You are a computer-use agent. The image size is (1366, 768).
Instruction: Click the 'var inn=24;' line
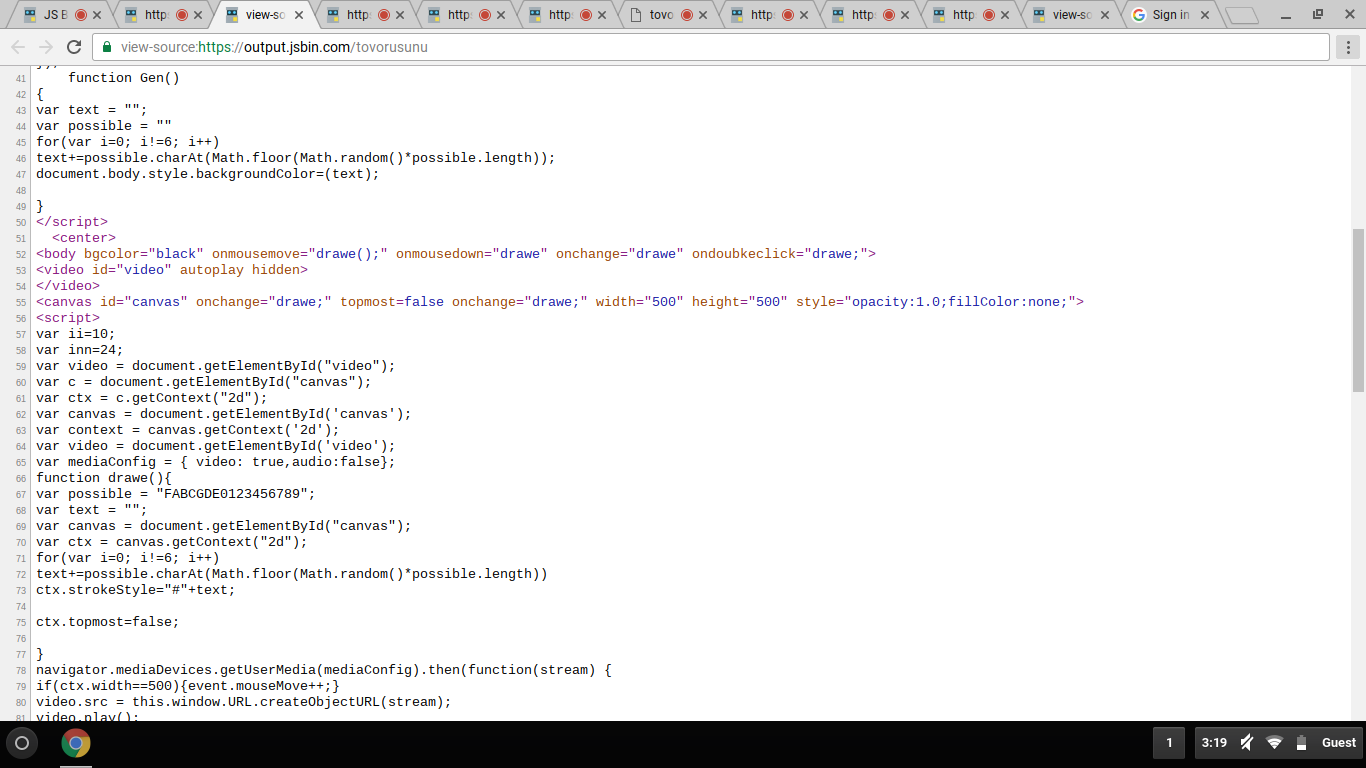pyautogui.click(x=80, y=350)
